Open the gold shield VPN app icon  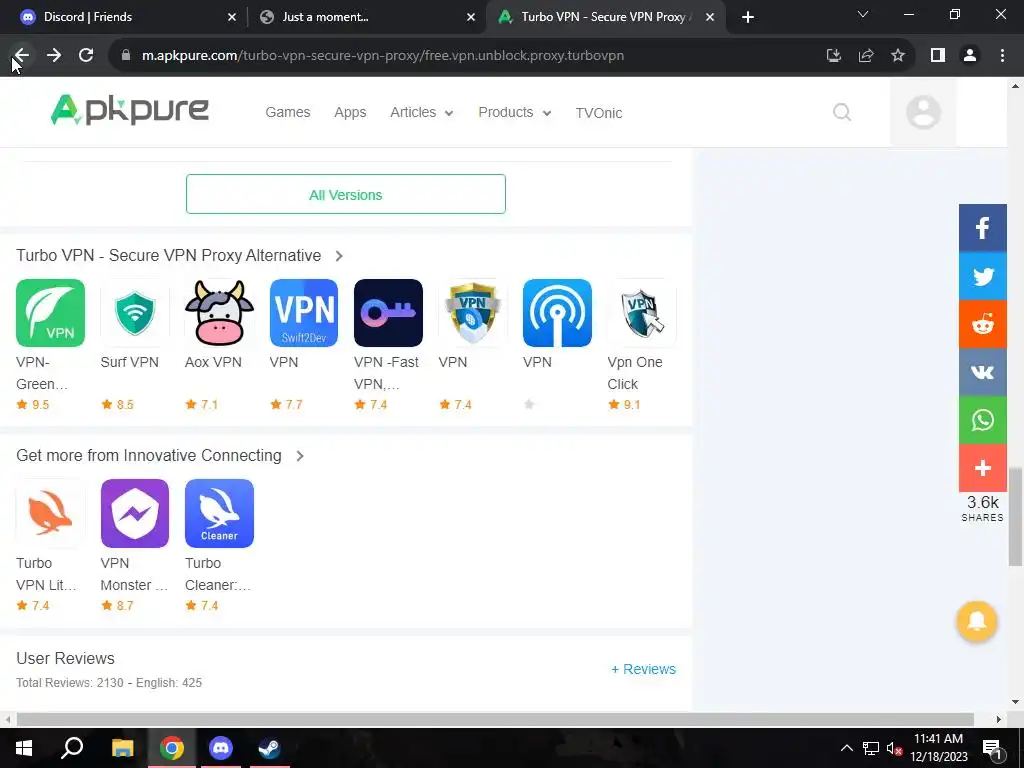(x=473, y=313)
